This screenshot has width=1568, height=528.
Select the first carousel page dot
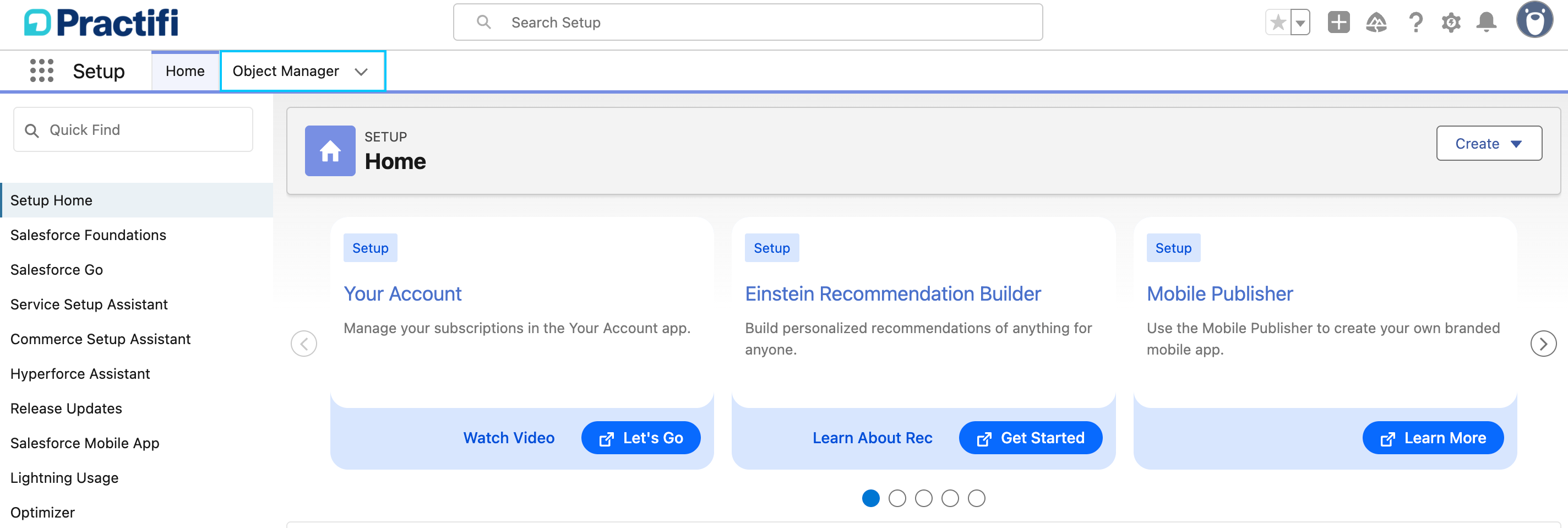(x=870, y=498)
